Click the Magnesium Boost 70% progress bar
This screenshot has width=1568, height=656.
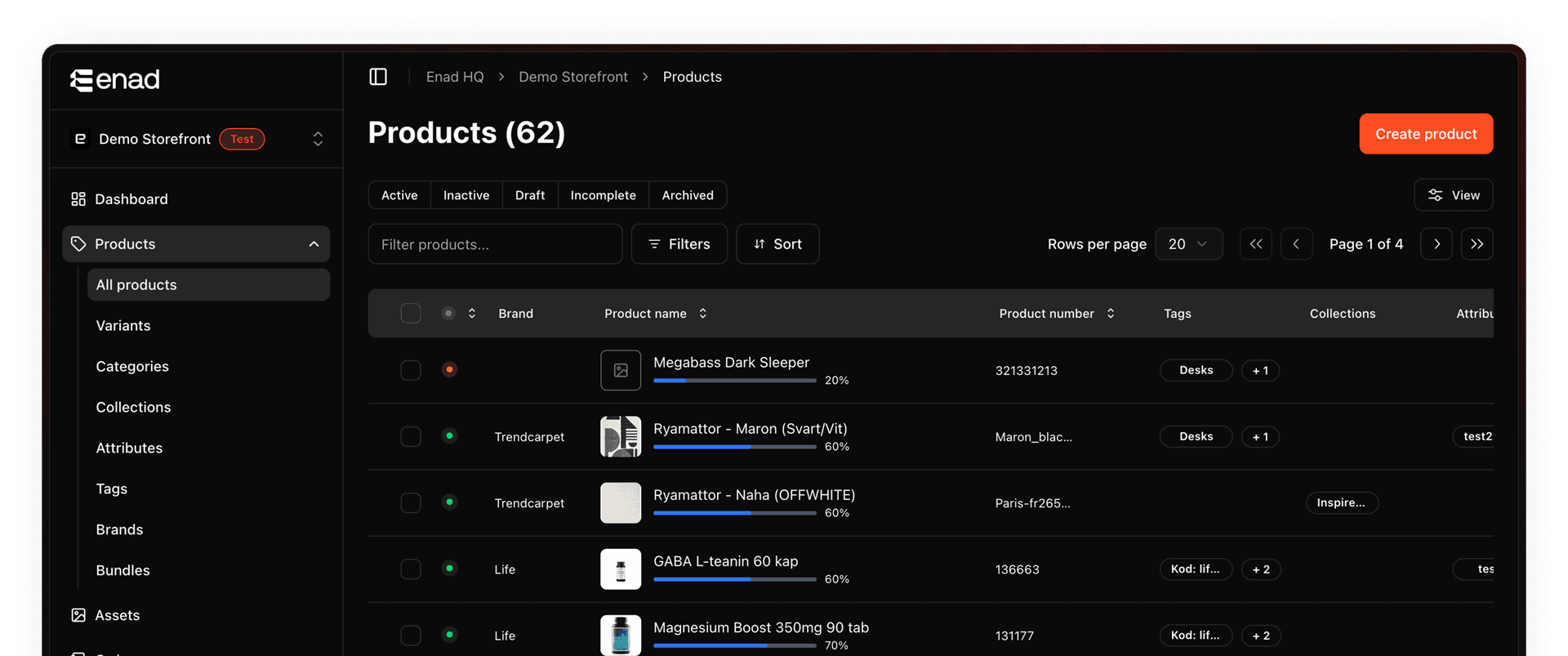coord(735,645)
